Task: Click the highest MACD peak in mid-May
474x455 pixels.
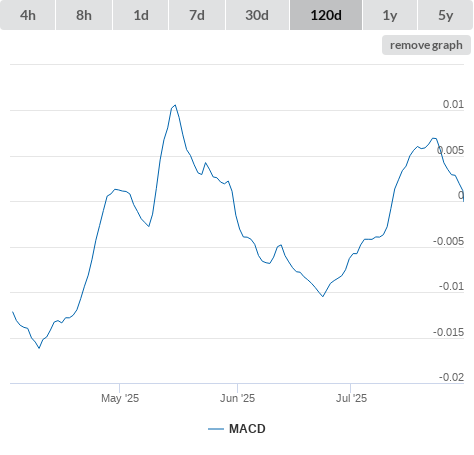Action: (175, 105)
